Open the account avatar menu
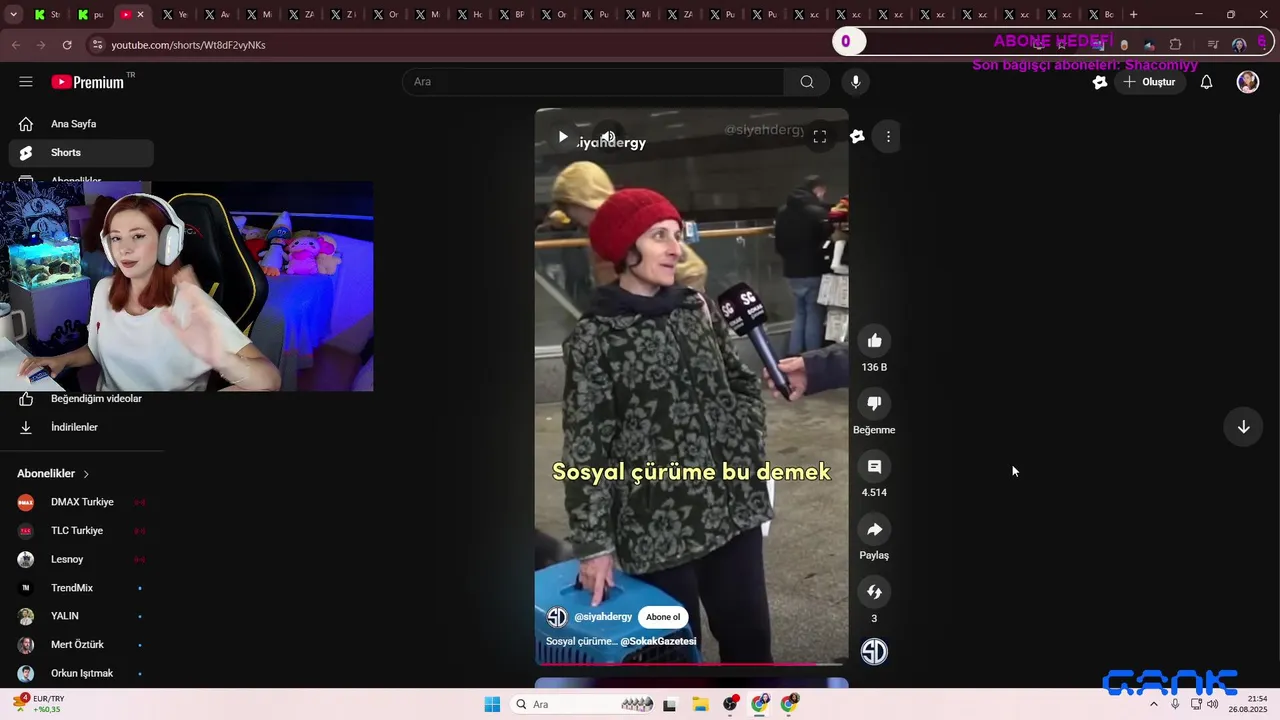This screenshot has height=720, width=1280. coord(1248,82)
